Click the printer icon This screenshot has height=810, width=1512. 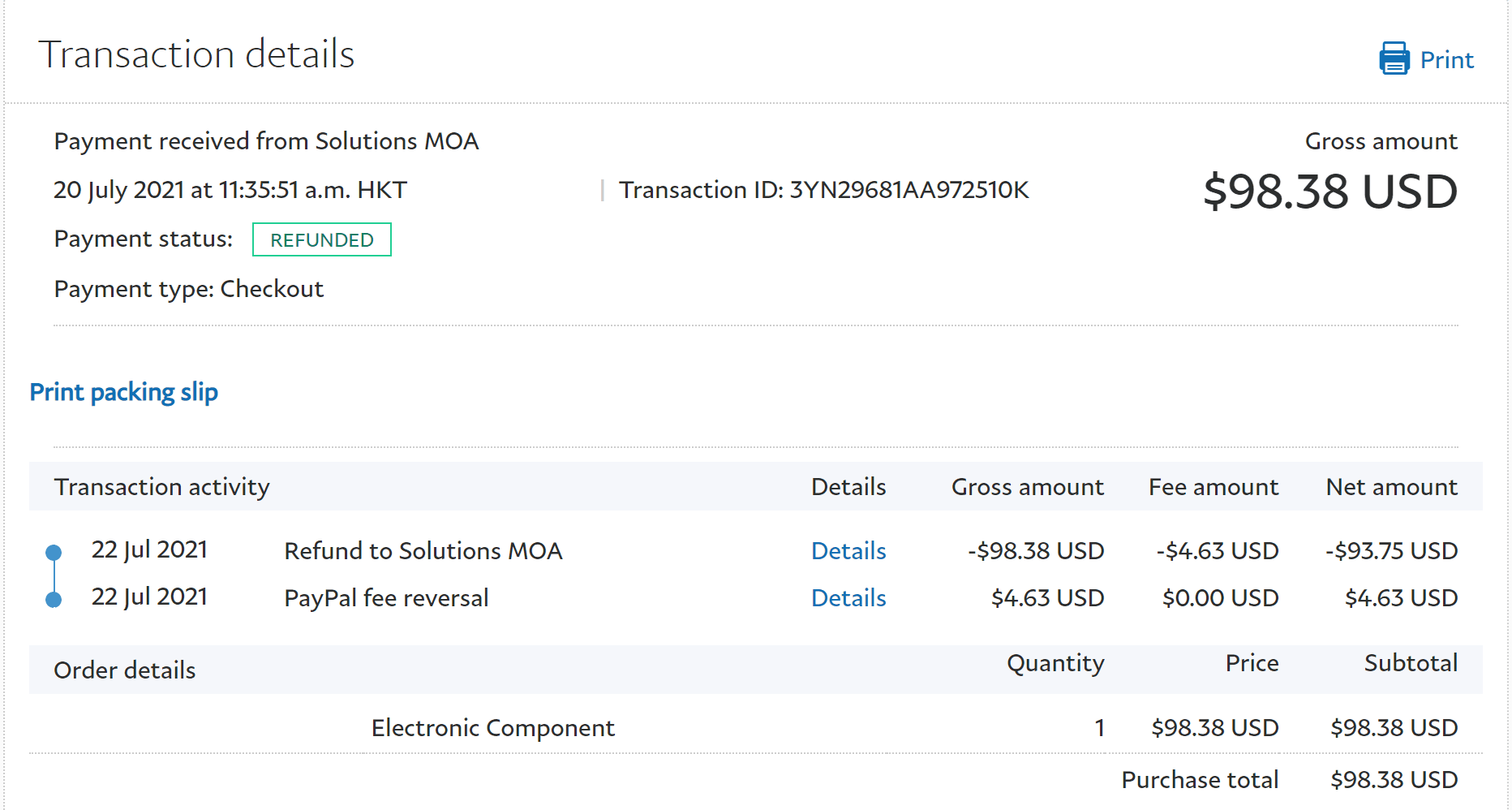(x=1394, y=59)
